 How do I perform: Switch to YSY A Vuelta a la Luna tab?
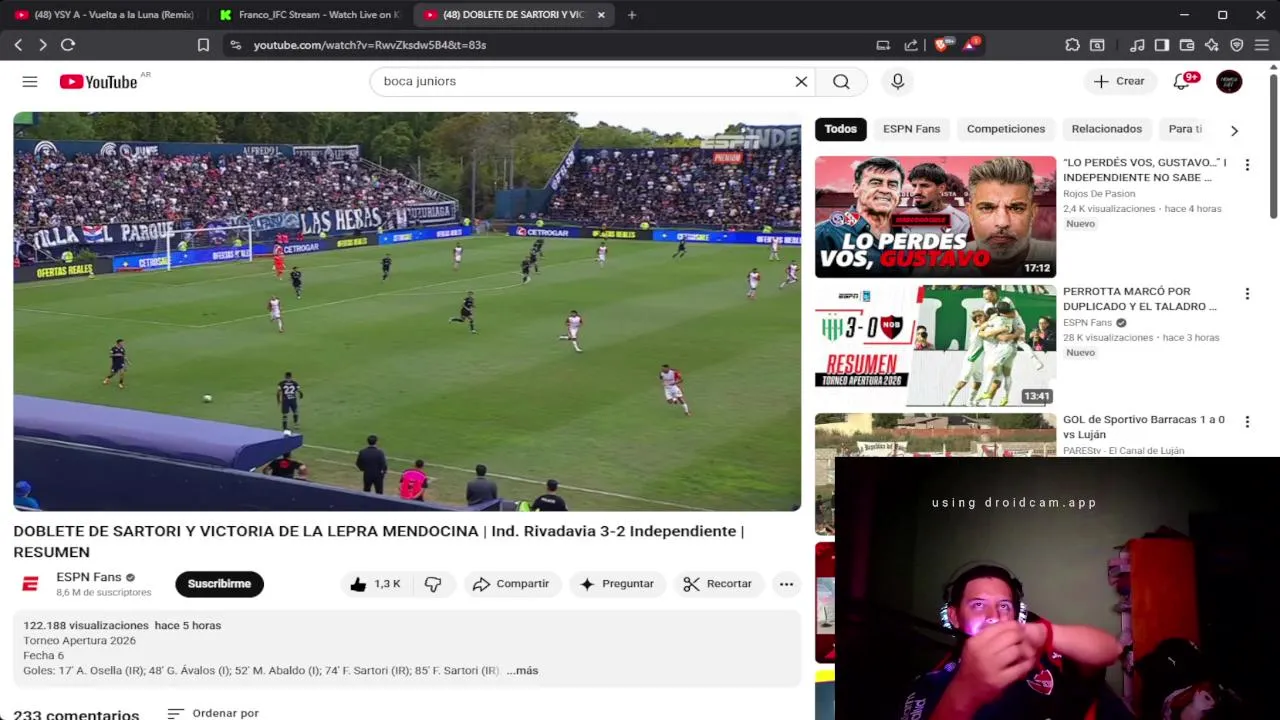[104, 15]
